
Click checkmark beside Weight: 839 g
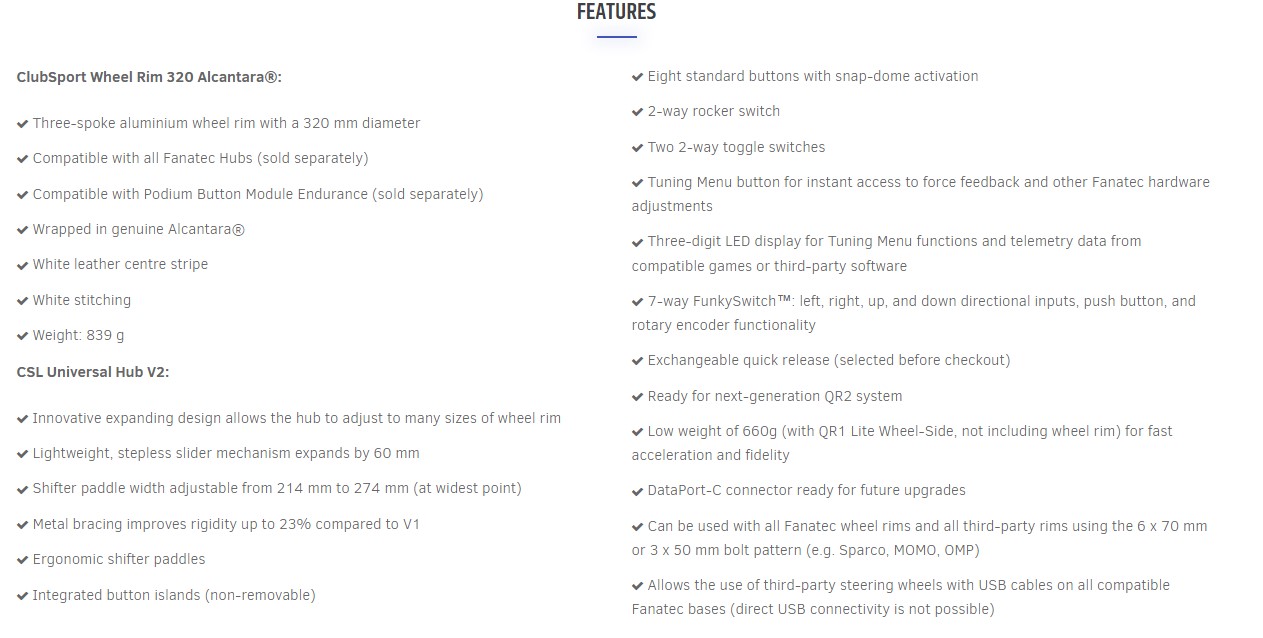pos(23,336)
